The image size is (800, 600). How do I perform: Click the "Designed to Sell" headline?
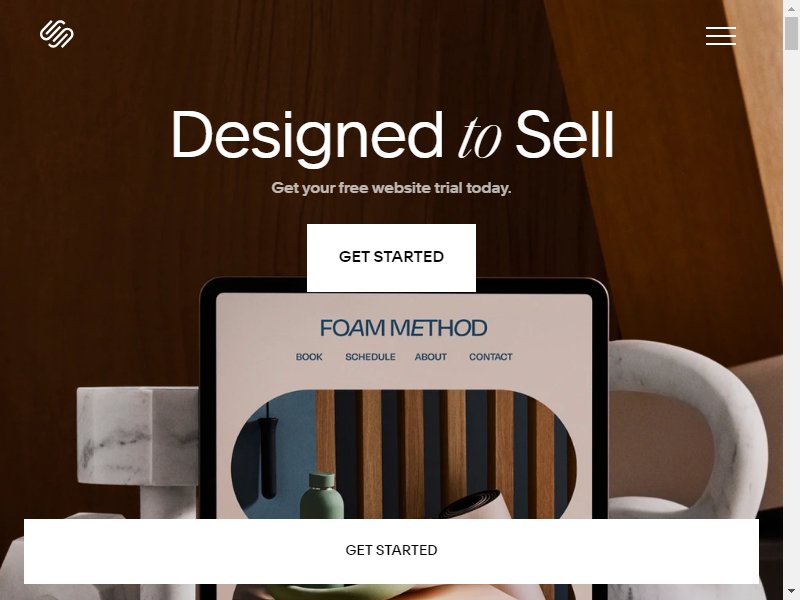pyautogui.click(x=392, y=136)
